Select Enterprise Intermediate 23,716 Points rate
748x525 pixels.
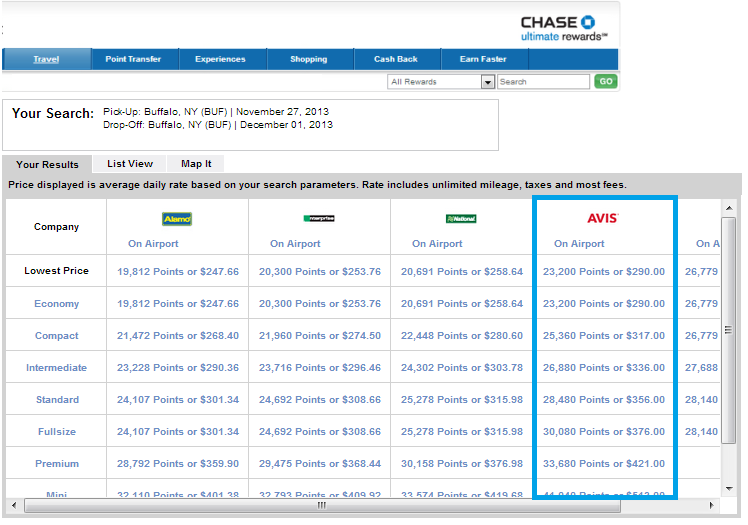pos(320,368)
